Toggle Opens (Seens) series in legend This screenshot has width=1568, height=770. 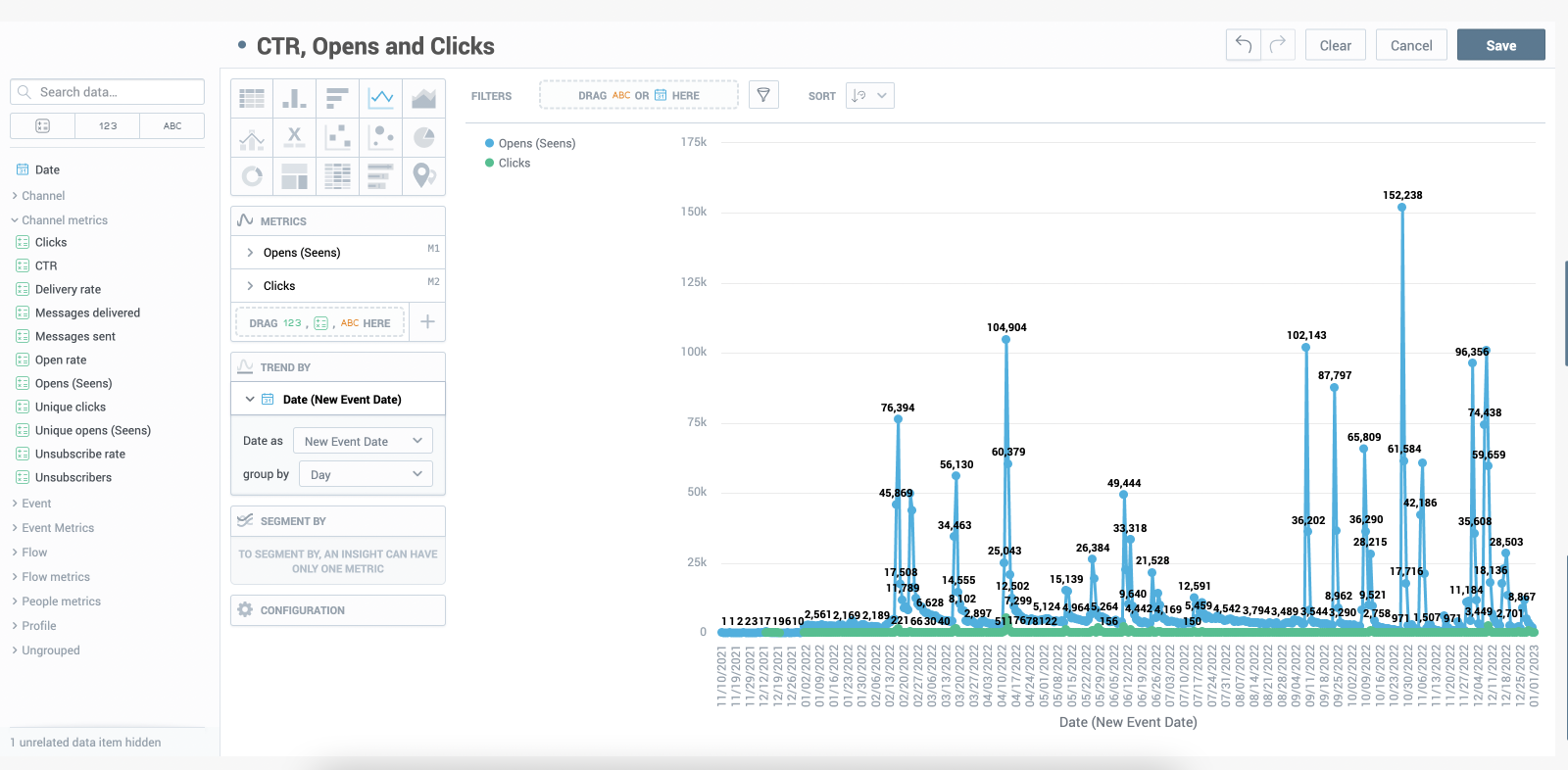[x=536, y=143]
